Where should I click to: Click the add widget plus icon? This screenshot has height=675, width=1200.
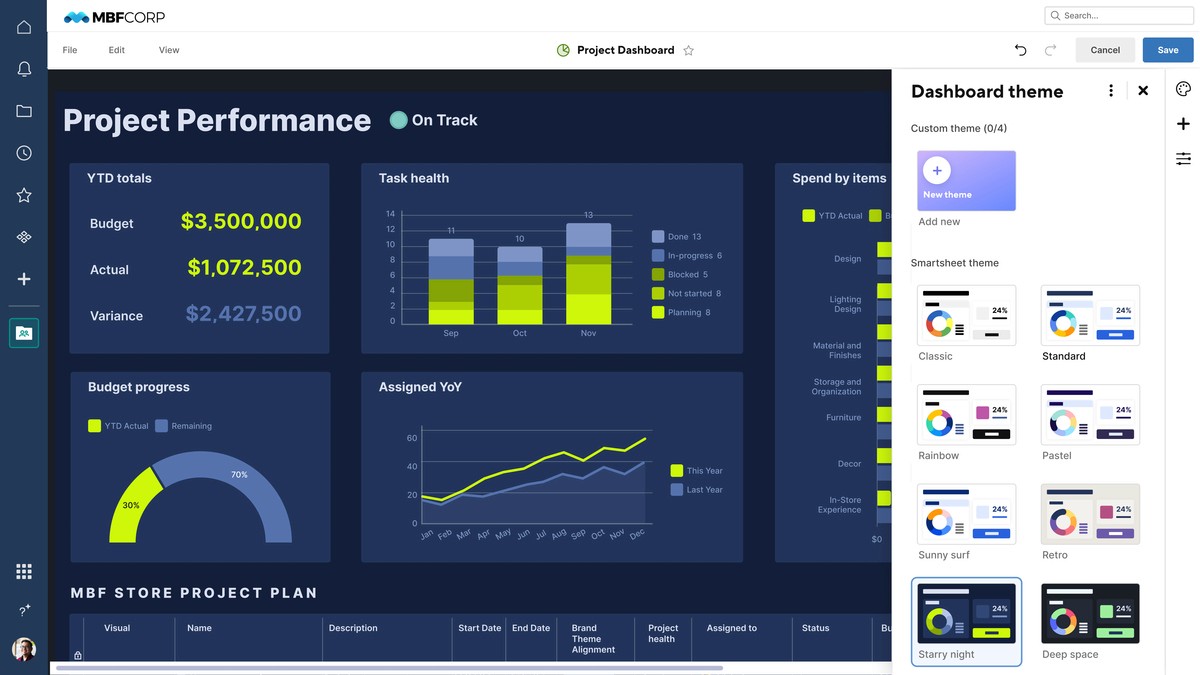tap(1183, 123)
